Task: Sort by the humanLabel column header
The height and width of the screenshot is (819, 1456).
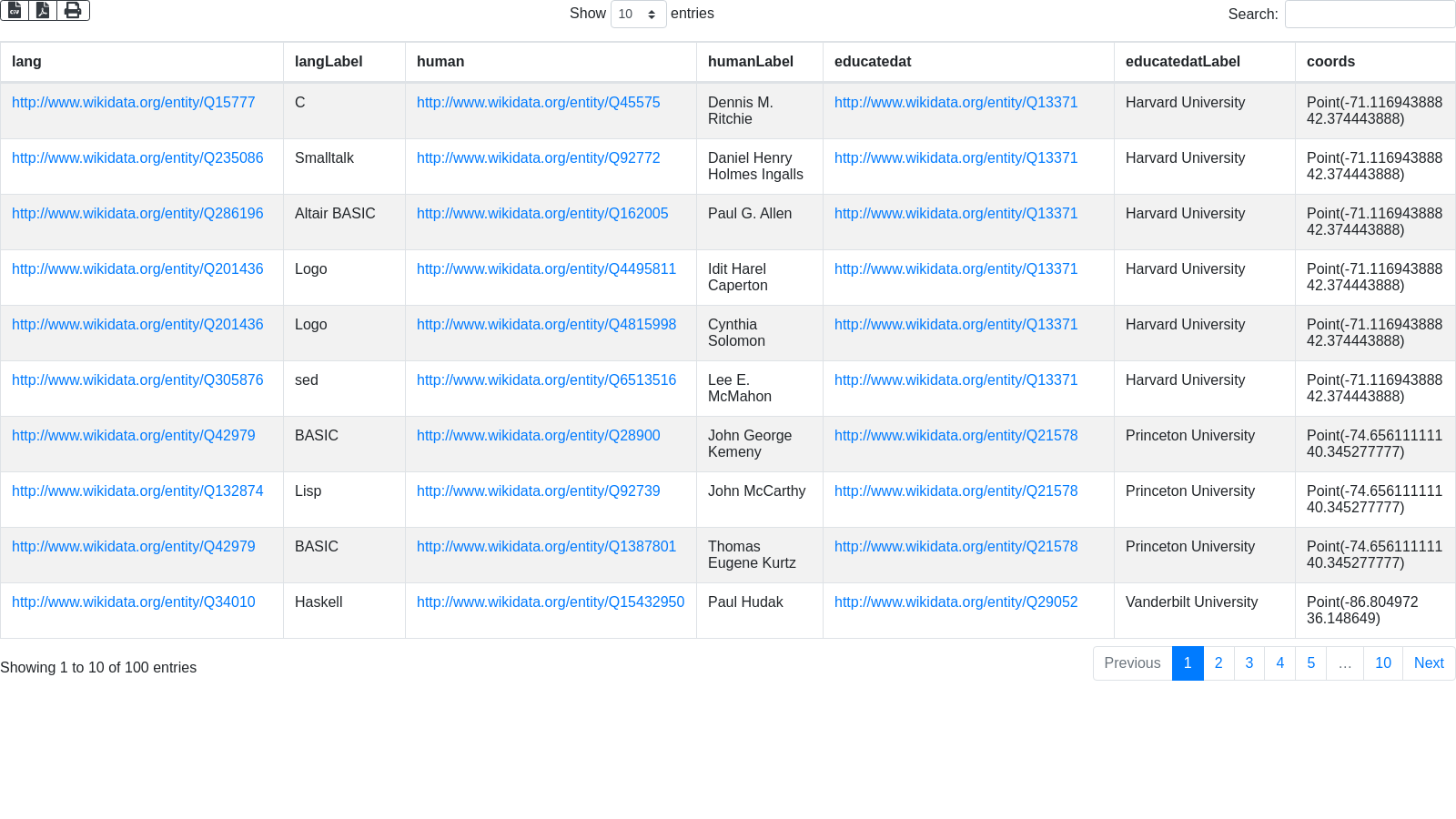Action: pos(750,62)
